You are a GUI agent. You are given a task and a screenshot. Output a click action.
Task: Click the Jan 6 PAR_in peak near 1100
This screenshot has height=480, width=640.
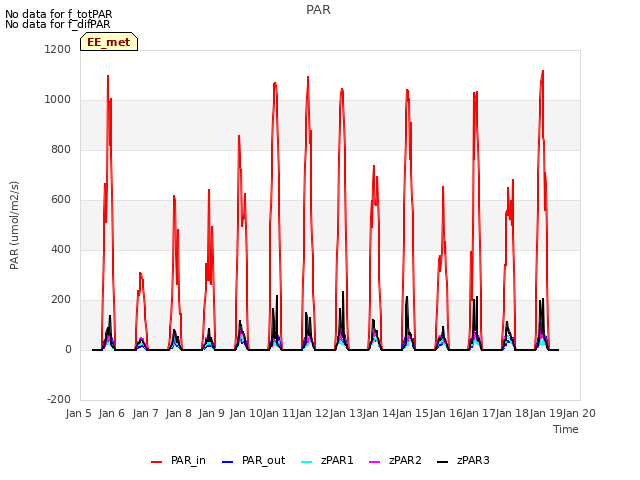coord(108,76)
